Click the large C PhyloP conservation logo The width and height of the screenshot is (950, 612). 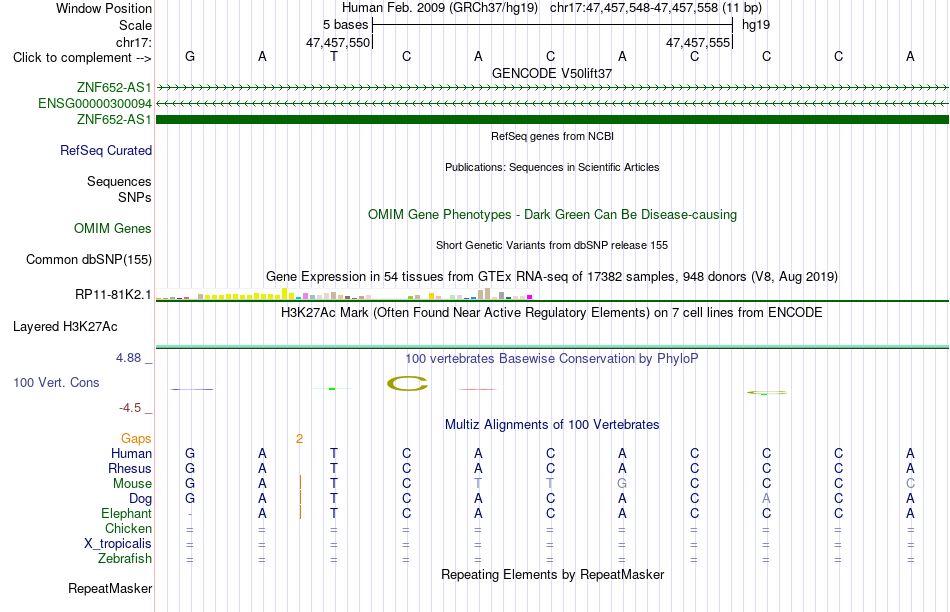(x=407, y=384)
